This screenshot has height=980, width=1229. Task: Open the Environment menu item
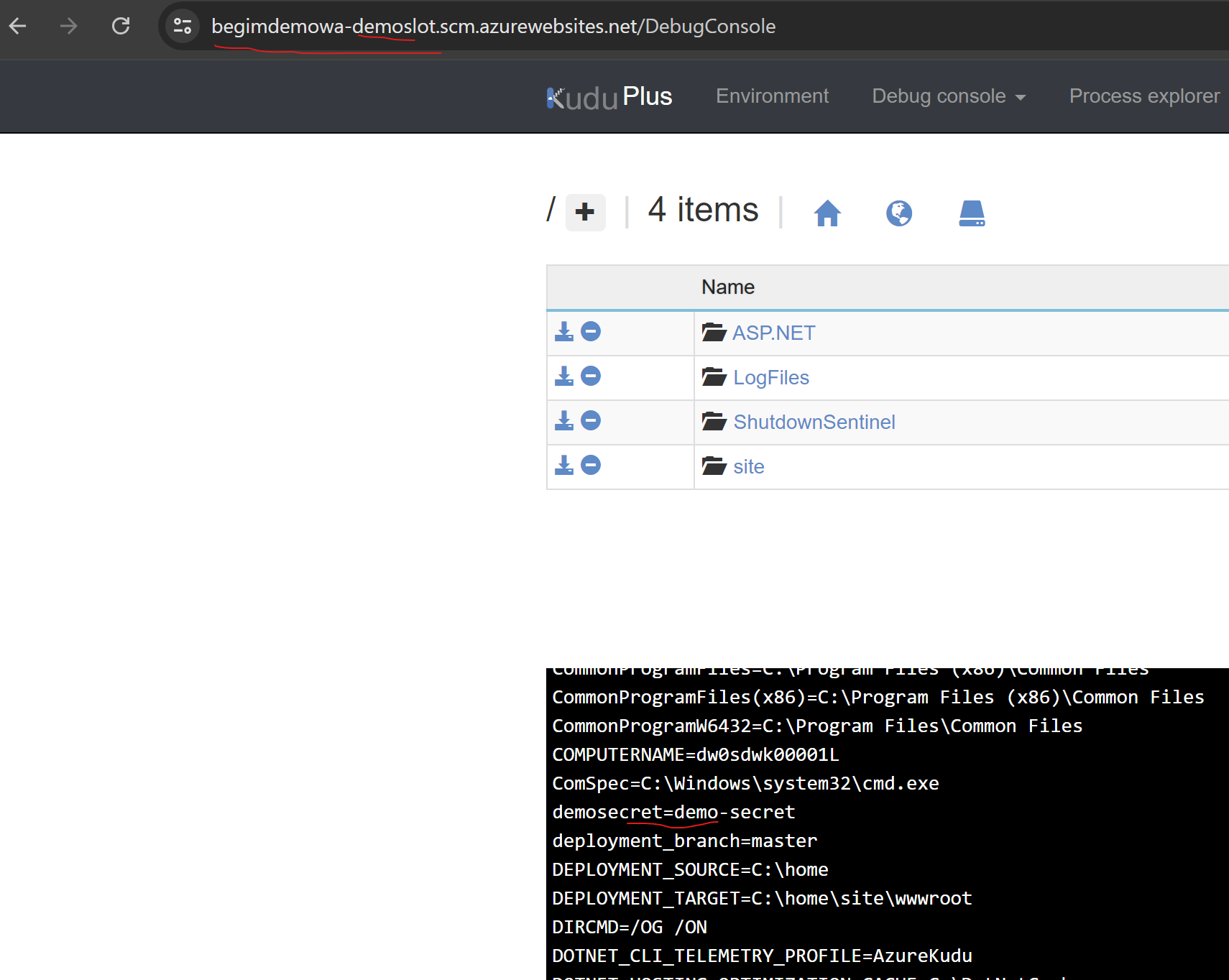772,96
